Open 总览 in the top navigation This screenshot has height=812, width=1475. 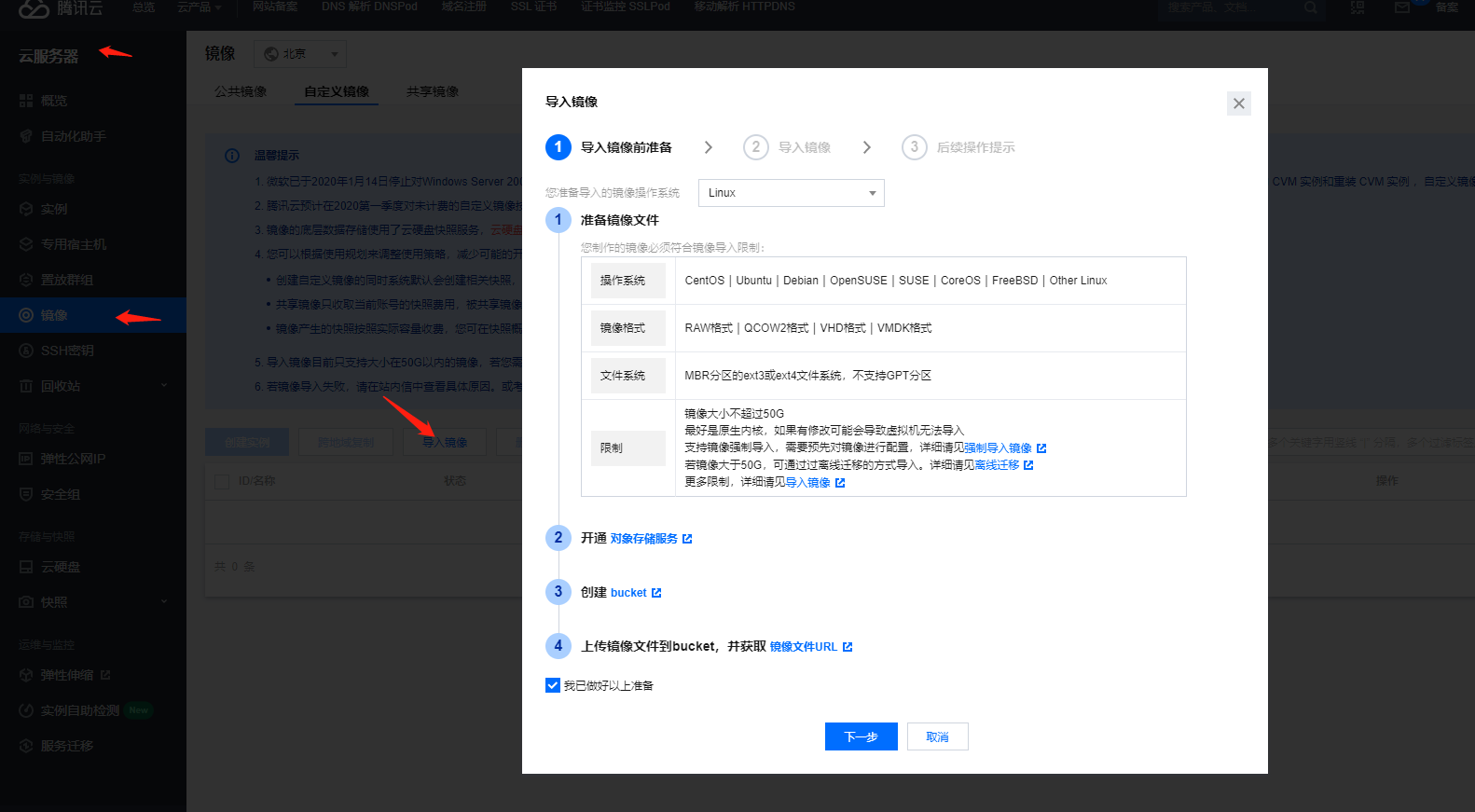click(x=144, y=7)
